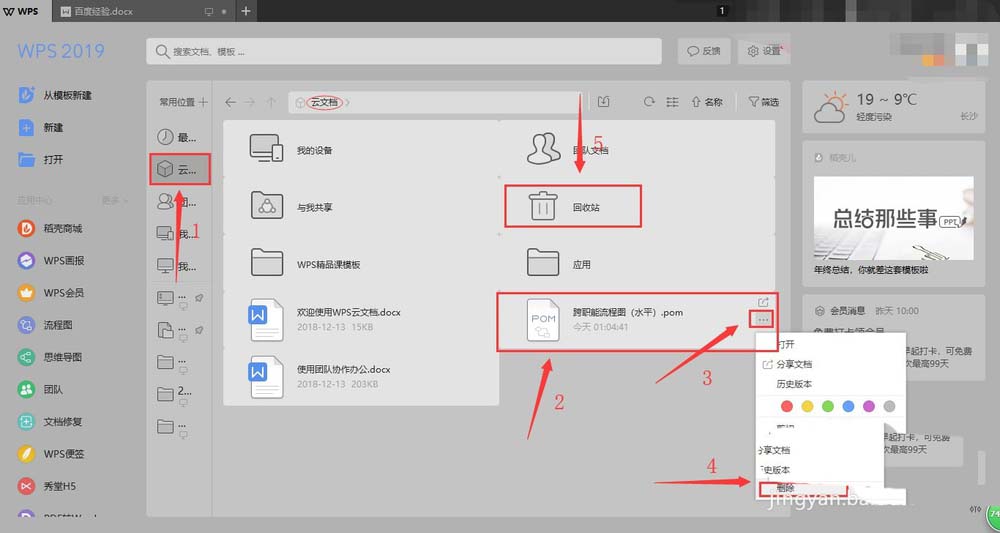Choose 删除 in the context menu
The width and height of the screenshot is (1000, 533).
(786, 488)
